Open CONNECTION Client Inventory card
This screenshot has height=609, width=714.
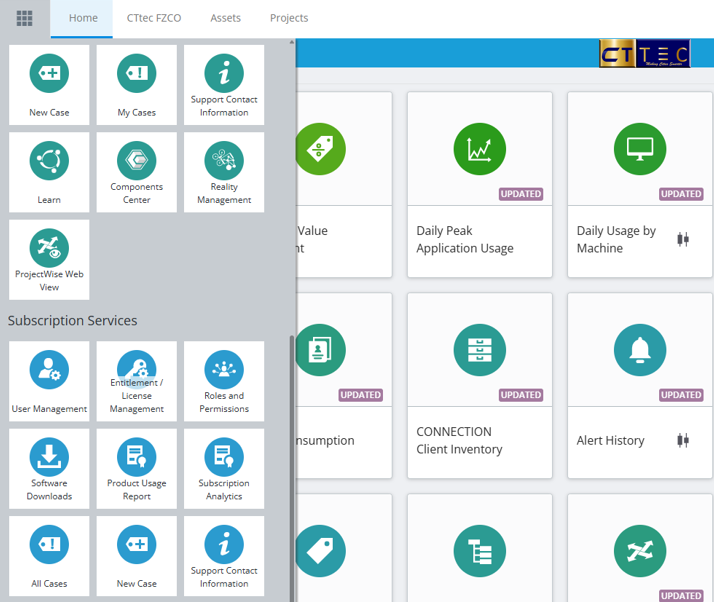click(x=479, y=385)
